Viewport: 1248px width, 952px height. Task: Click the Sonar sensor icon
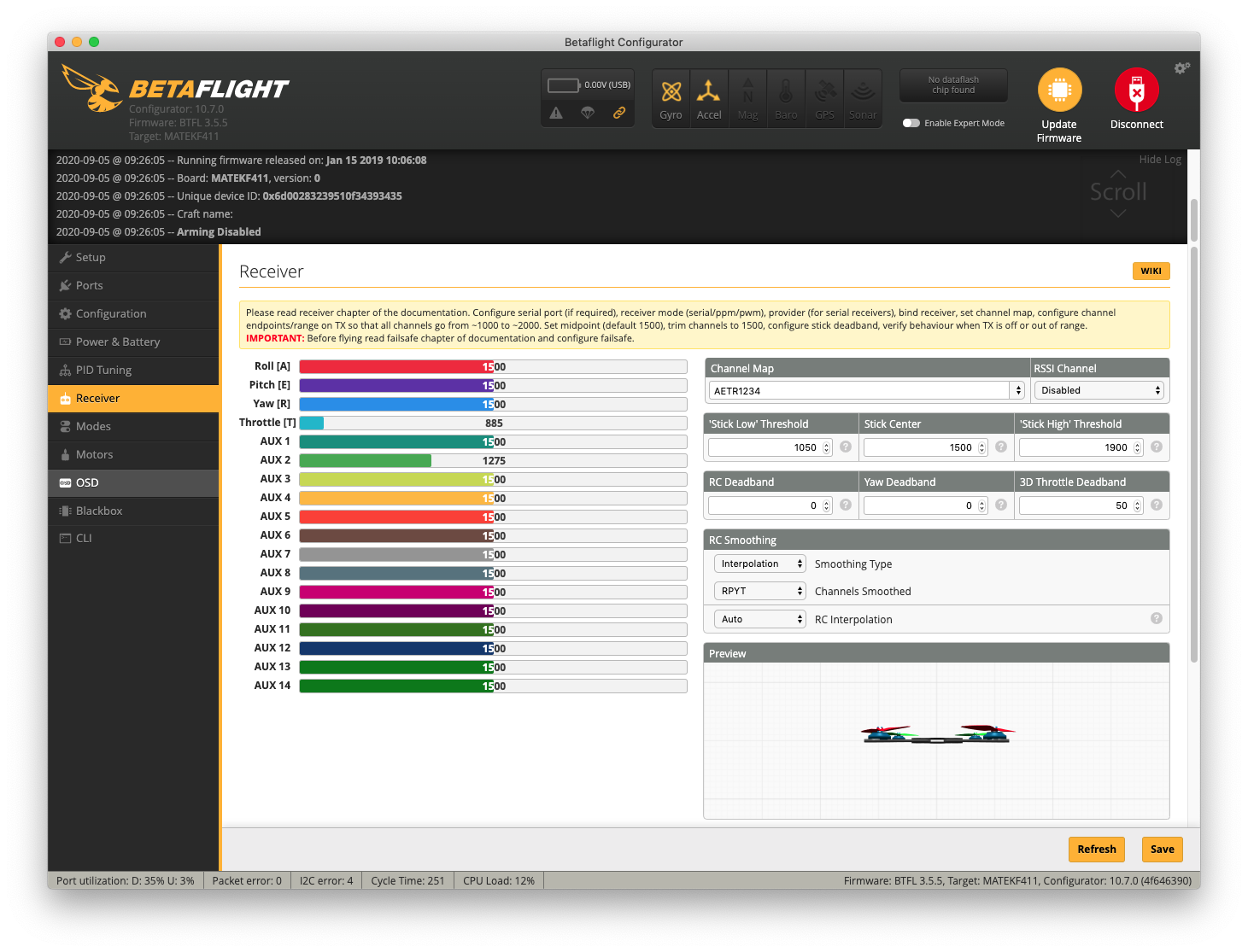click(863, 98)
